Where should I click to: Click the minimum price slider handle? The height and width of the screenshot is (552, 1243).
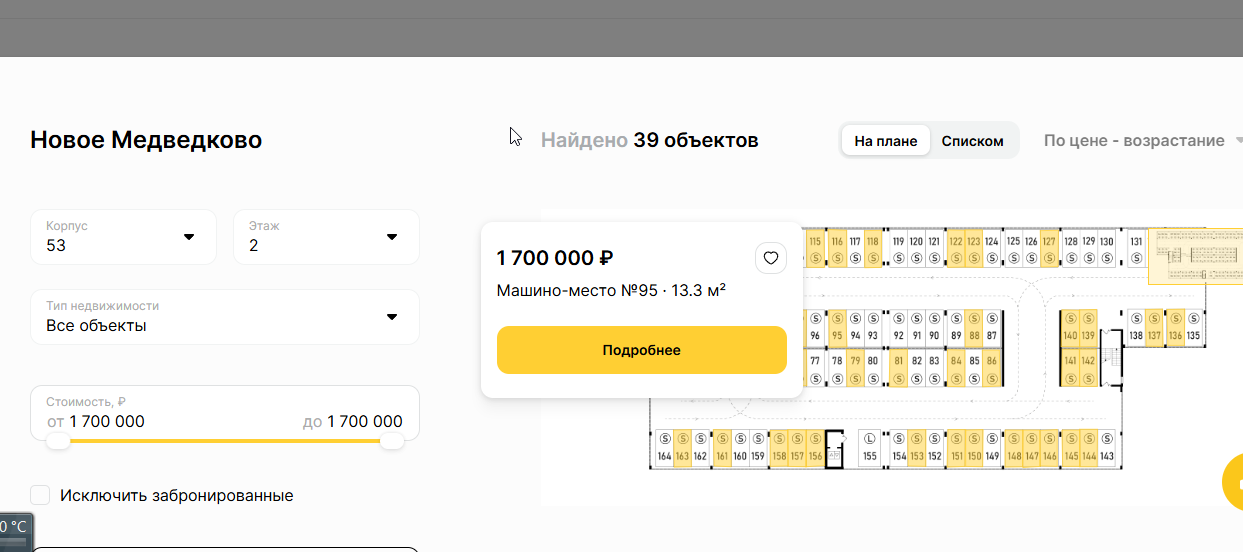point(59,440)
